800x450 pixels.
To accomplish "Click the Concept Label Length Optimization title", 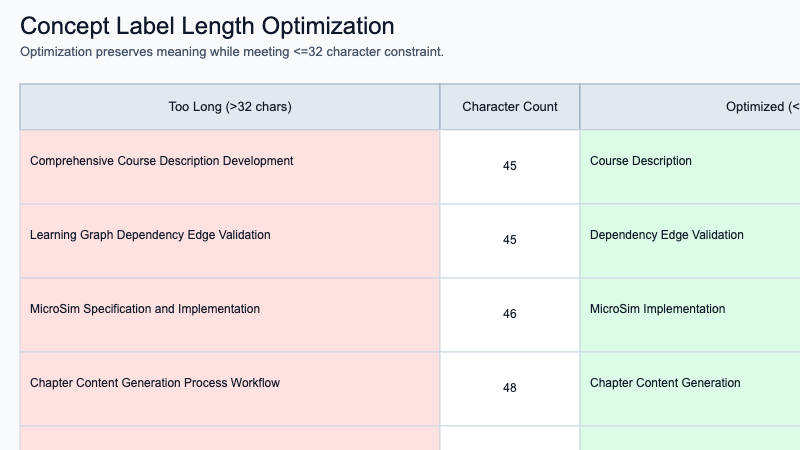I will pos(207,27).
